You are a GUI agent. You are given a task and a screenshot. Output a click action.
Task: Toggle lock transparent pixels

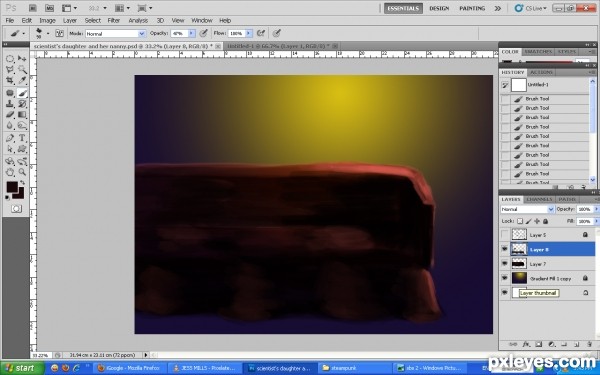click(x=520, y=221)
